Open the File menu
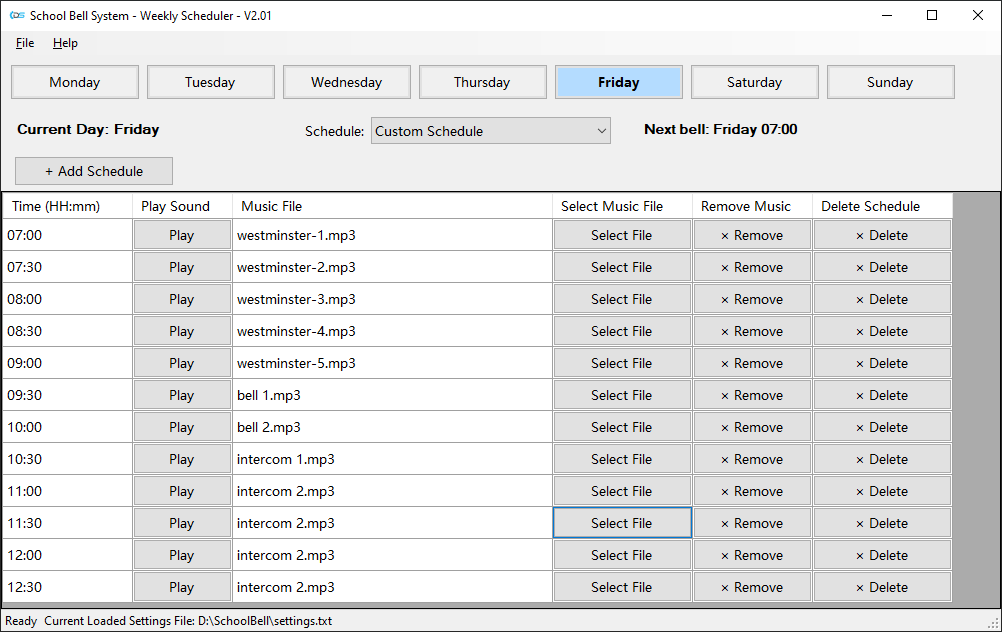Screen dimensions: 1002x632 click(25, 43)
